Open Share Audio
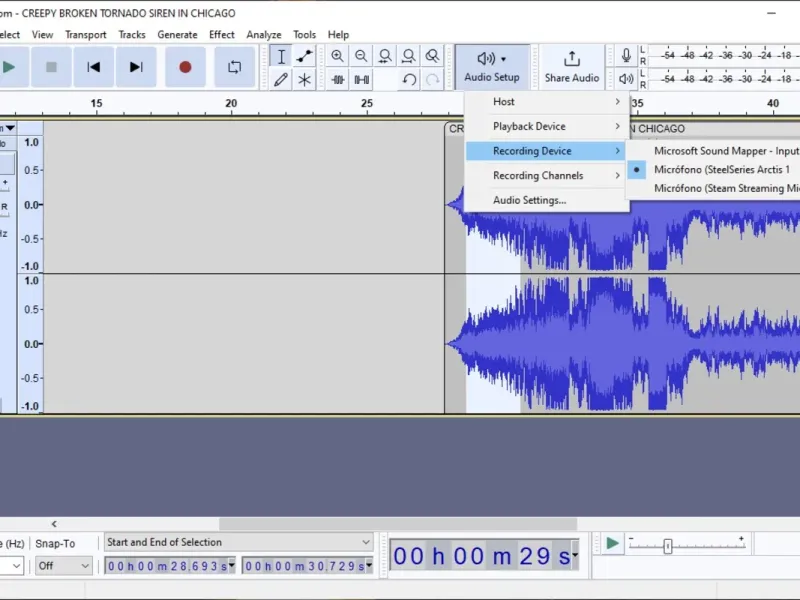Image resolution: width=800 pixels, height=600 pixels. tap(571, 67)
